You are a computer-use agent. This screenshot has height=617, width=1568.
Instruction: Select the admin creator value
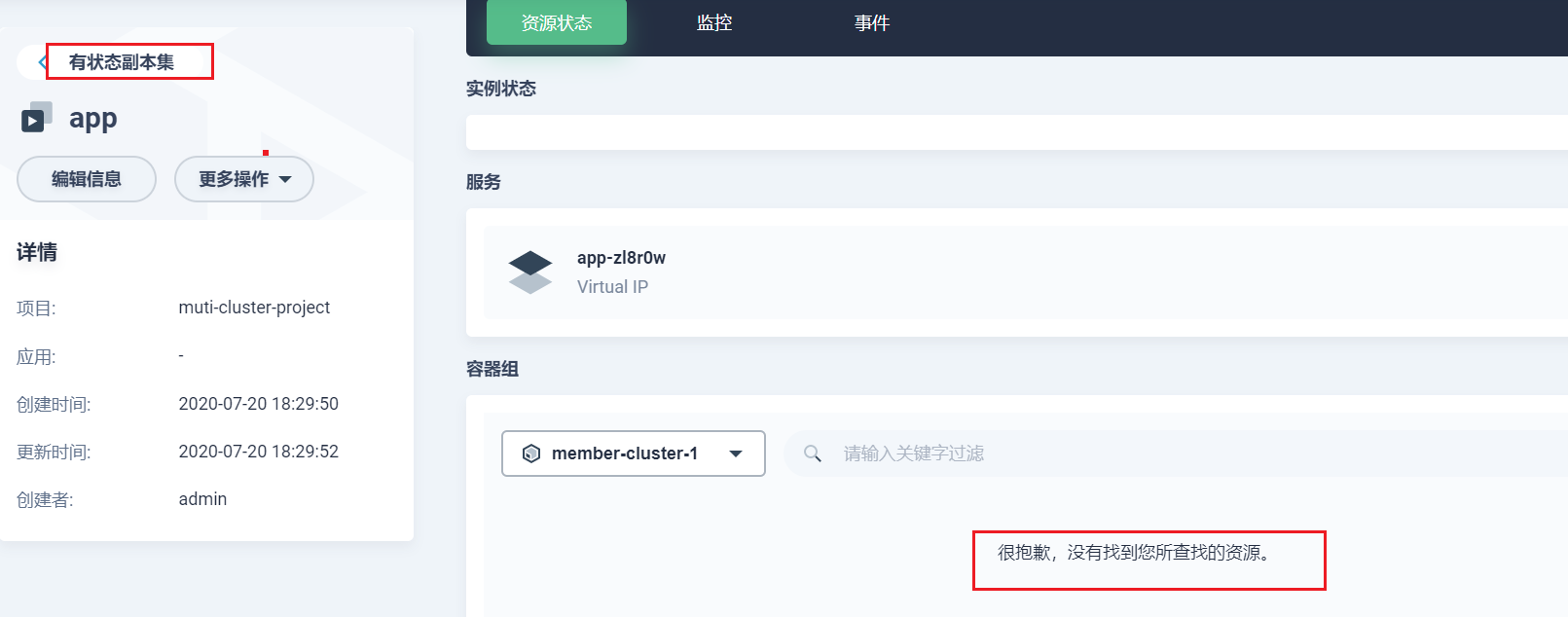coord(202,499)
